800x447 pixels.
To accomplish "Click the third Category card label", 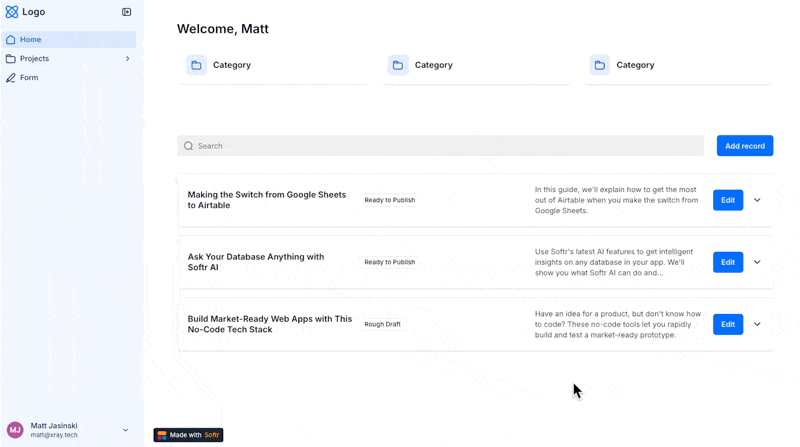I will (x=635, y=65).
